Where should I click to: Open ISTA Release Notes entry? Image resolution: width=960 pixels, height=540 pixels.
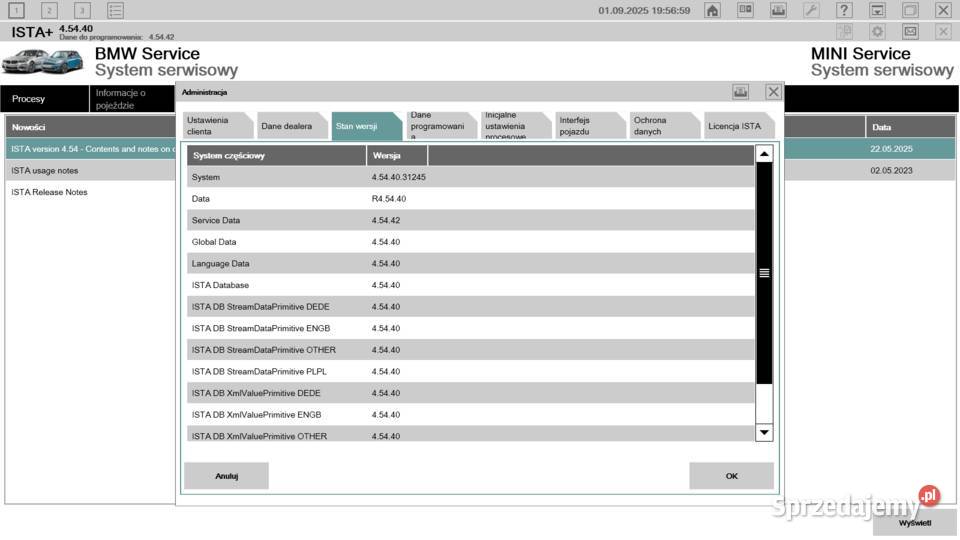pyautogui.click(x=91, y=192)
